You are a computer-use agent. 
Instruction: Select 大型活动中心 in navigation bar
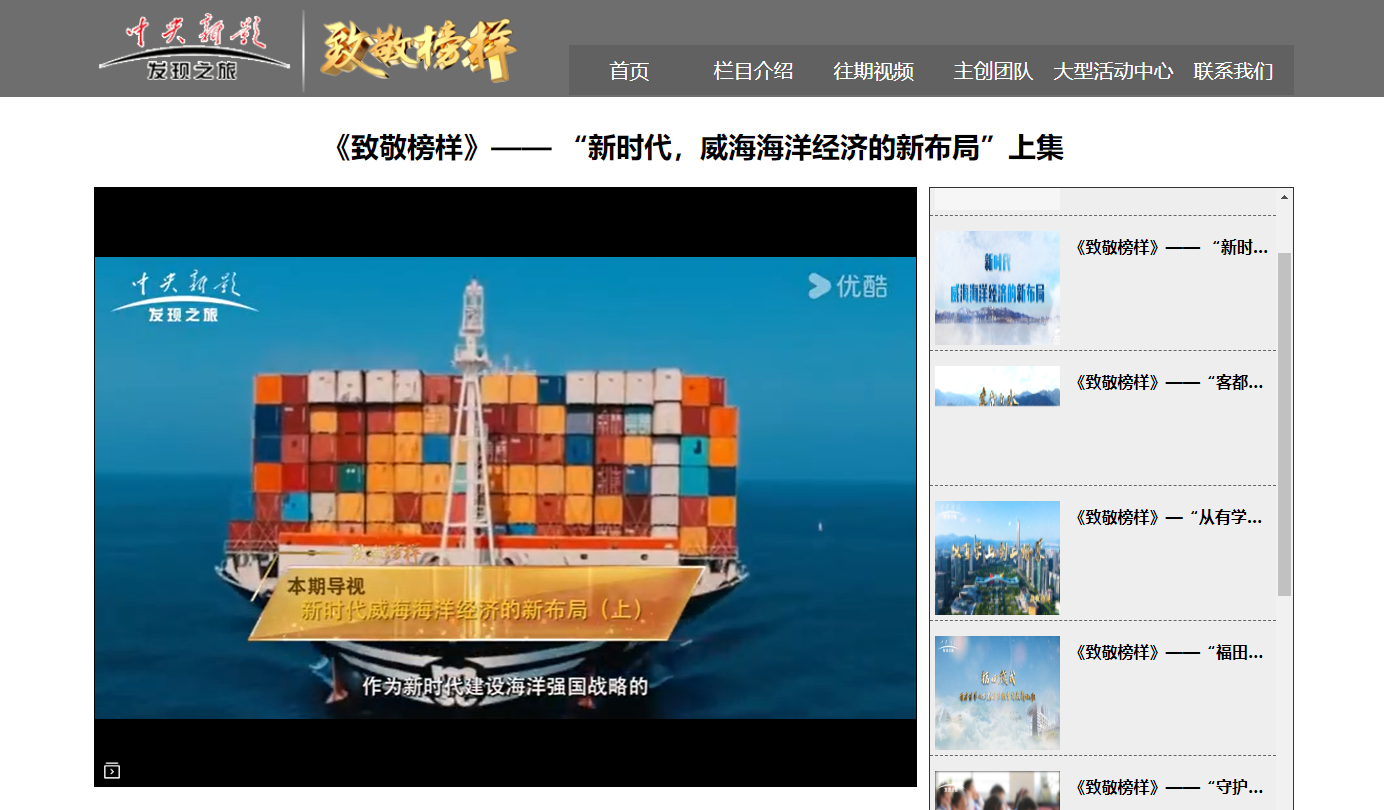pos(1113,71)
